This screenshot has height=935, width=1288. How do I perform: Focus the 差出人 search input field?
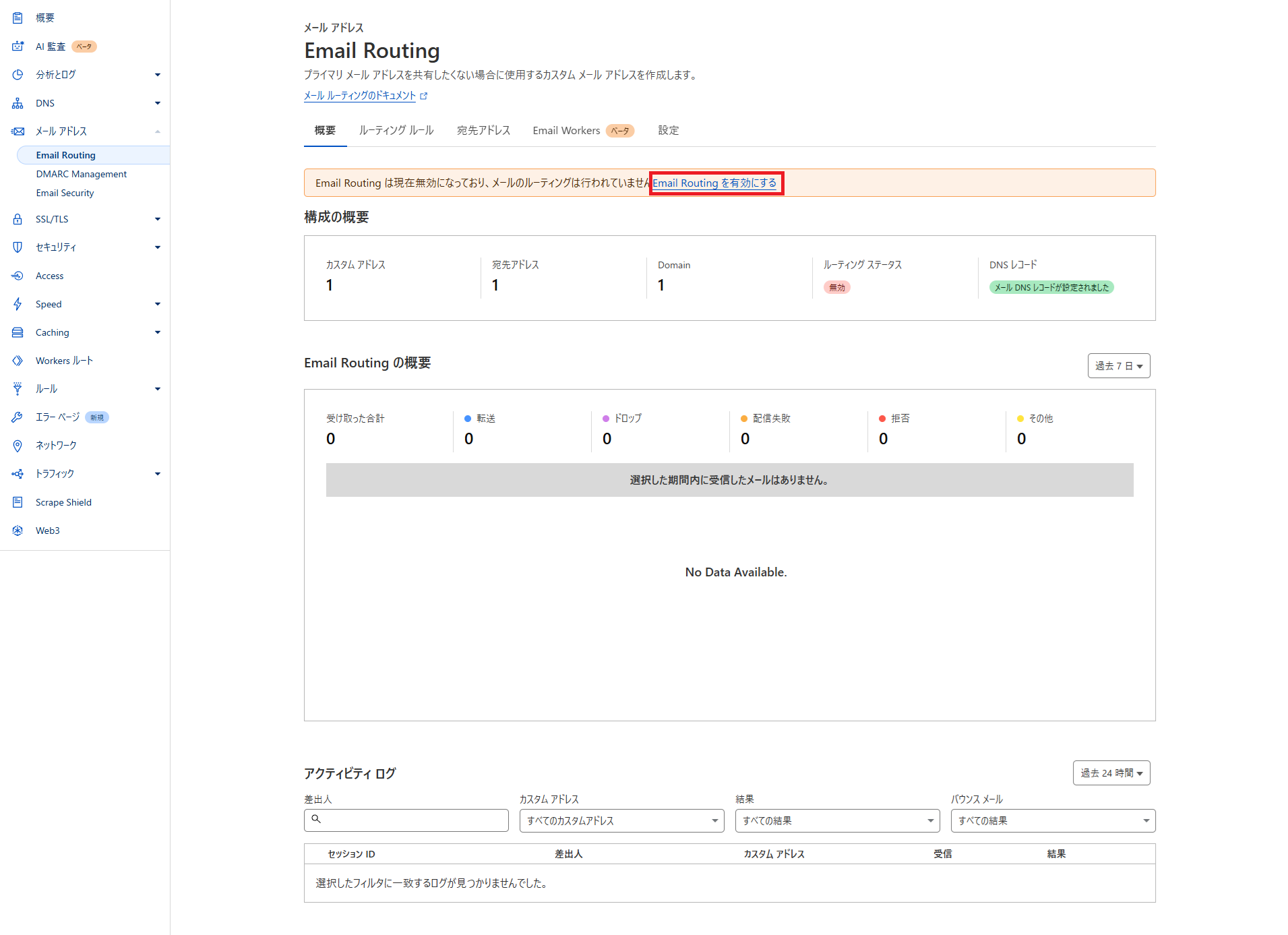406,821
